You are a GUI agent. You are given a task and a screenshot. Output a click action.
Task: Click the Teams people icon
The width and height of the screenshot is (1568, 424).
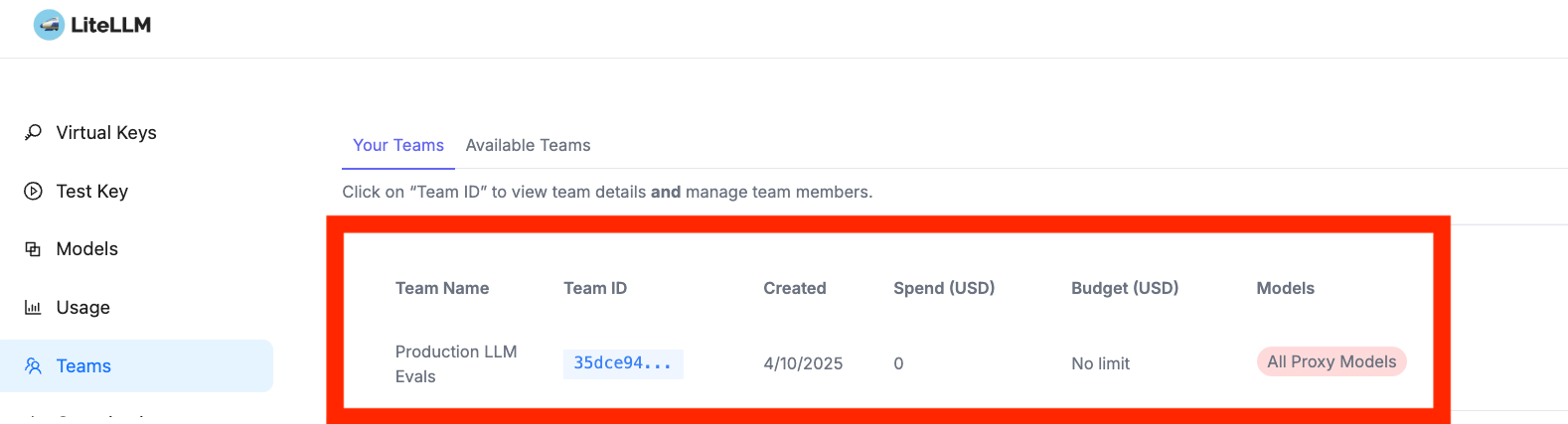click(33, 366)
